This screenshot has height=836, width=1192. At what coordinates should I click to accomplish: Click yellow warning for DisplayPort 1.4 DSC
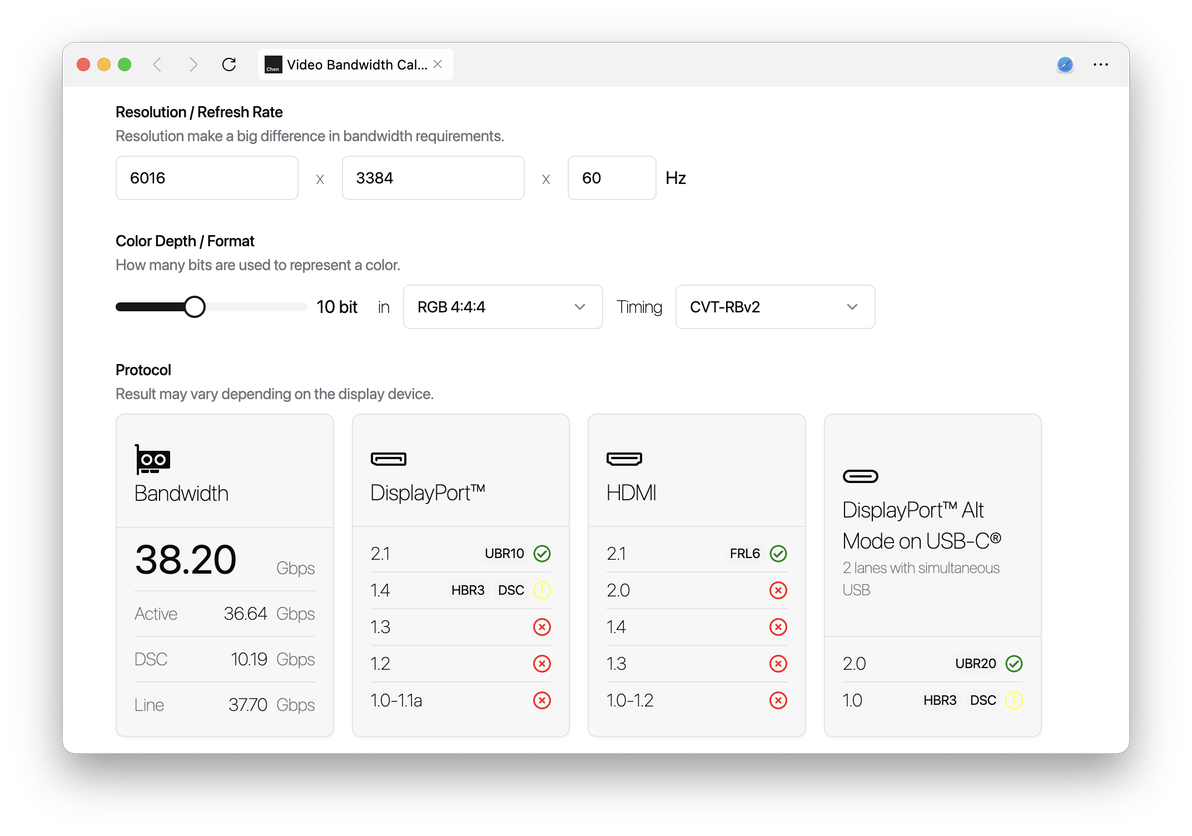click(x=542, y=591)
